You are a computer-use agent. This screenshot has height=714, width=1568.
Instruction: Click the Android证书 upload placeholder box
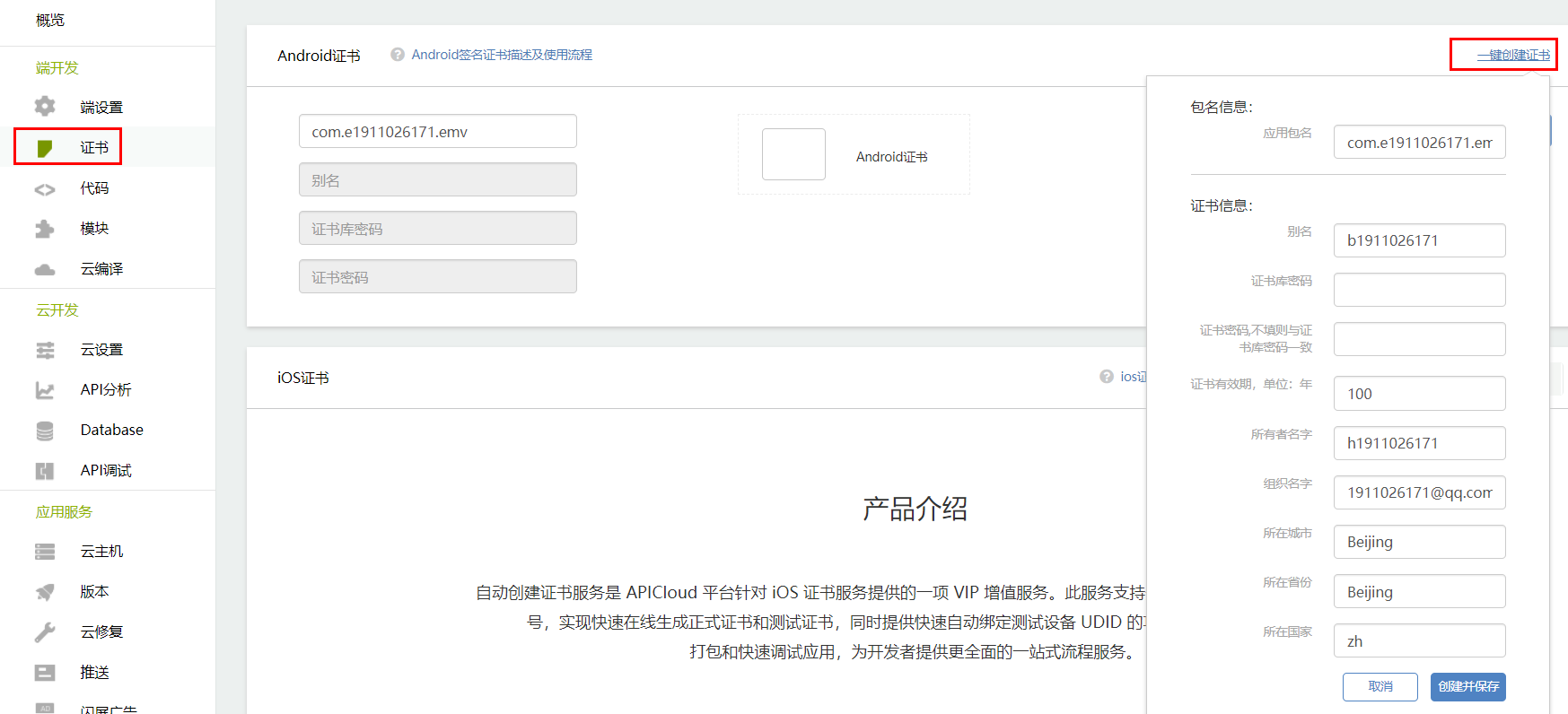(793, 154)
